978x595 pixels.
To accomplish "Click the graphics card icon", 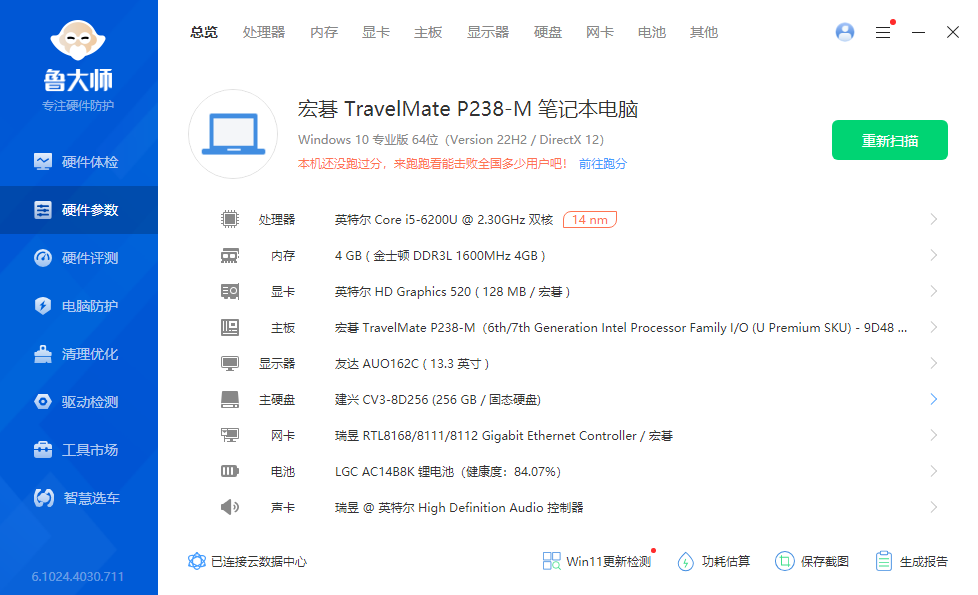I will coord(230,291).
